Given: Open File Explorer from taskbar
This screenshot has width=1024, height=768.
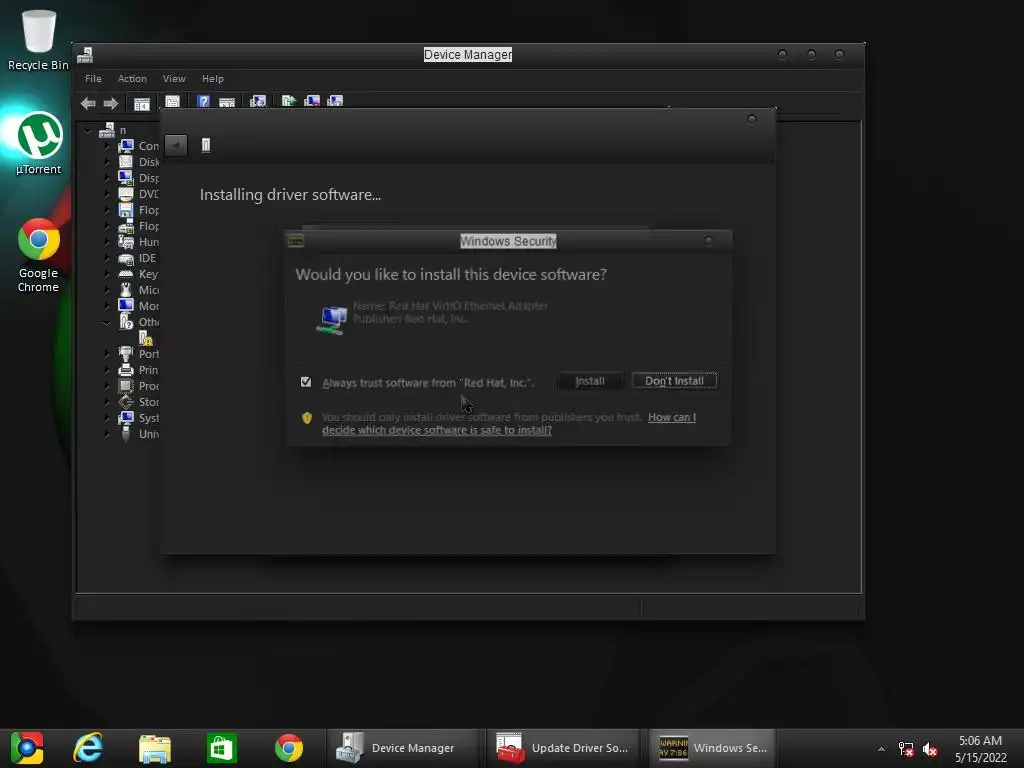Looking at the screenshot, I should point(155,748).
